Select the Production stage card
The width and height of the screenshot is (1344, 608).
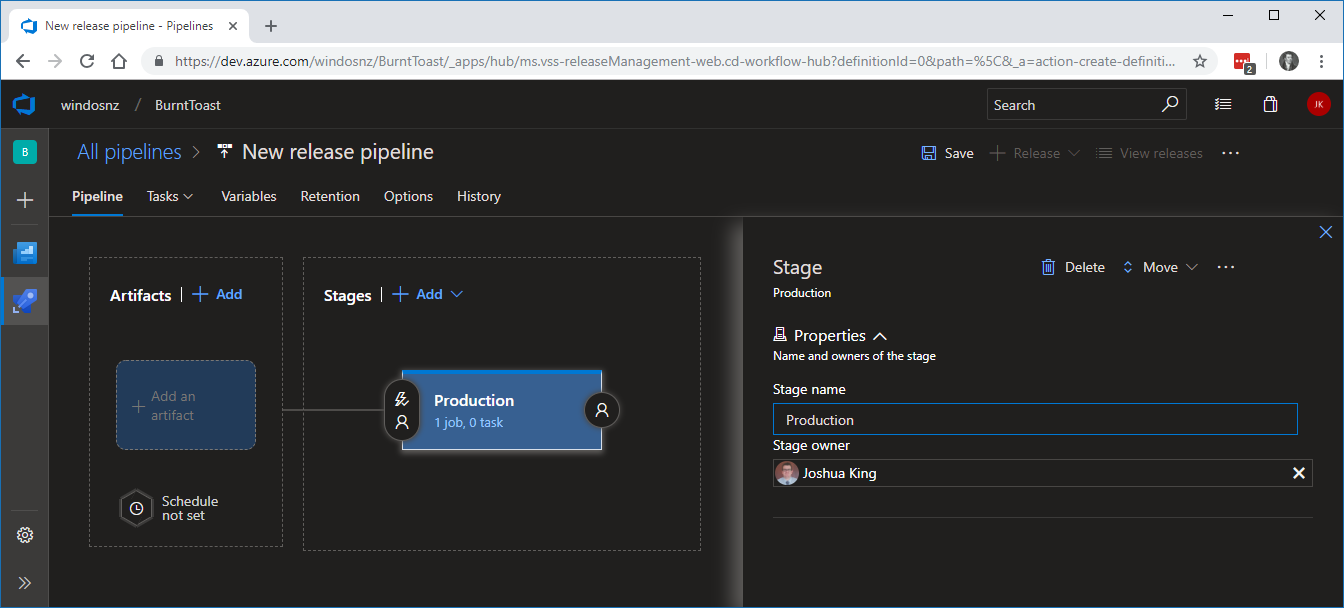tap(502, 410)
